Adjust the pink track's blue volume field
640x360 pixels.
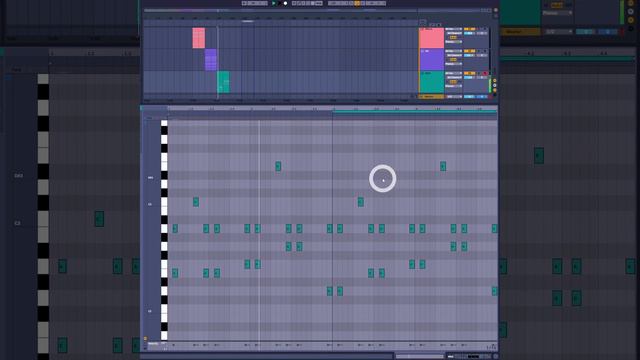[x=469, y=33]
